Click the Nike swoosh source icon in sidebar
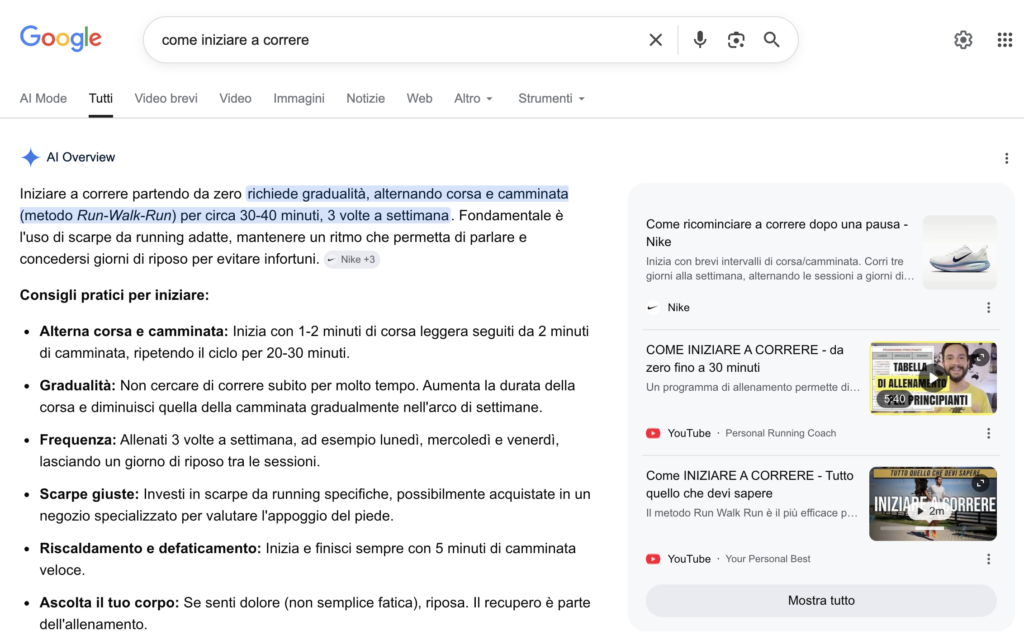This screenshot has width=1024, height=635. click(x=652, y=308)
